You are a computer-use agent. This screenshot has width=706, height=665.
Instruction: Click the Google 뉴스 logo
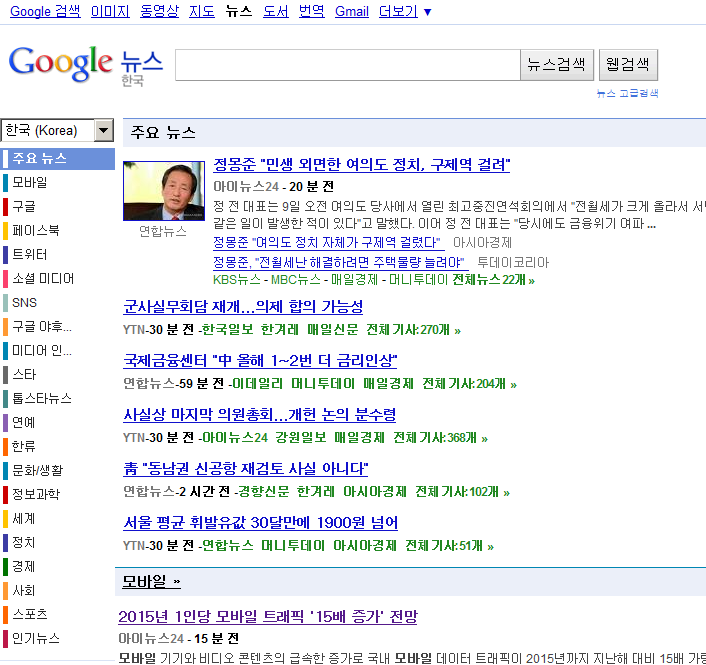coord(86,65)
